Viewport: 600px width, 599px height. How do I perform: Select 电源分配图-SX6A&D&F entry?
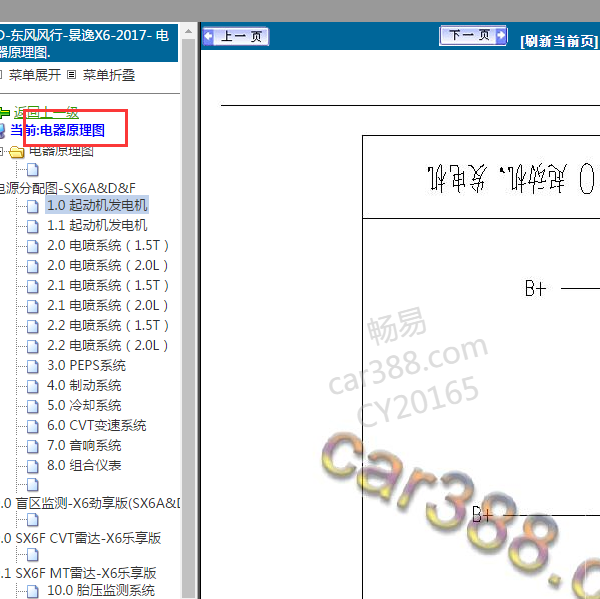pos(68,188)
